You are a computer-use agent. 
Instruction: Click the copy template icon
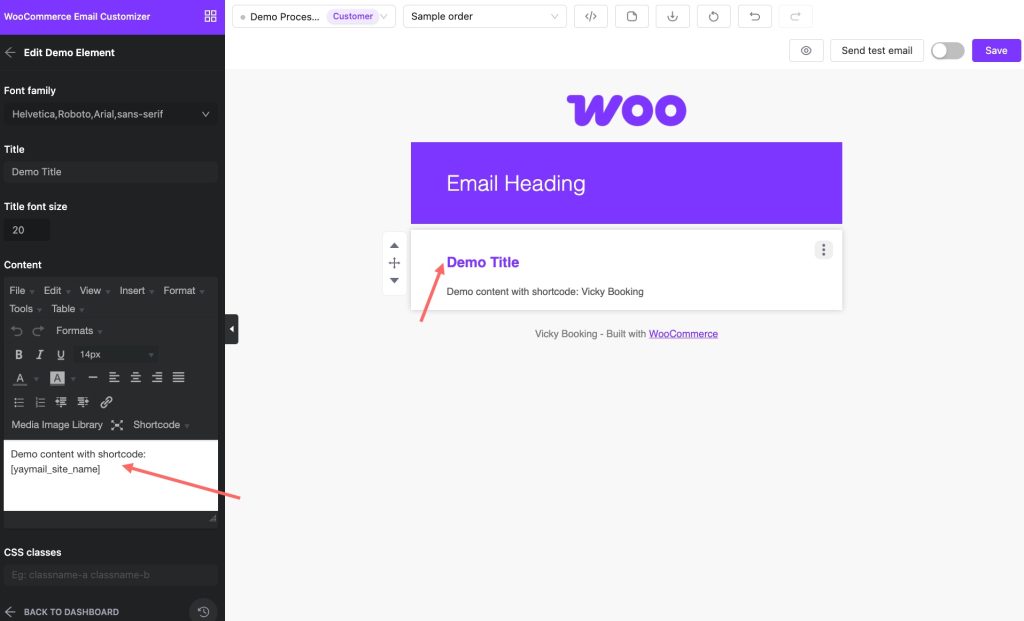point(632,16)
